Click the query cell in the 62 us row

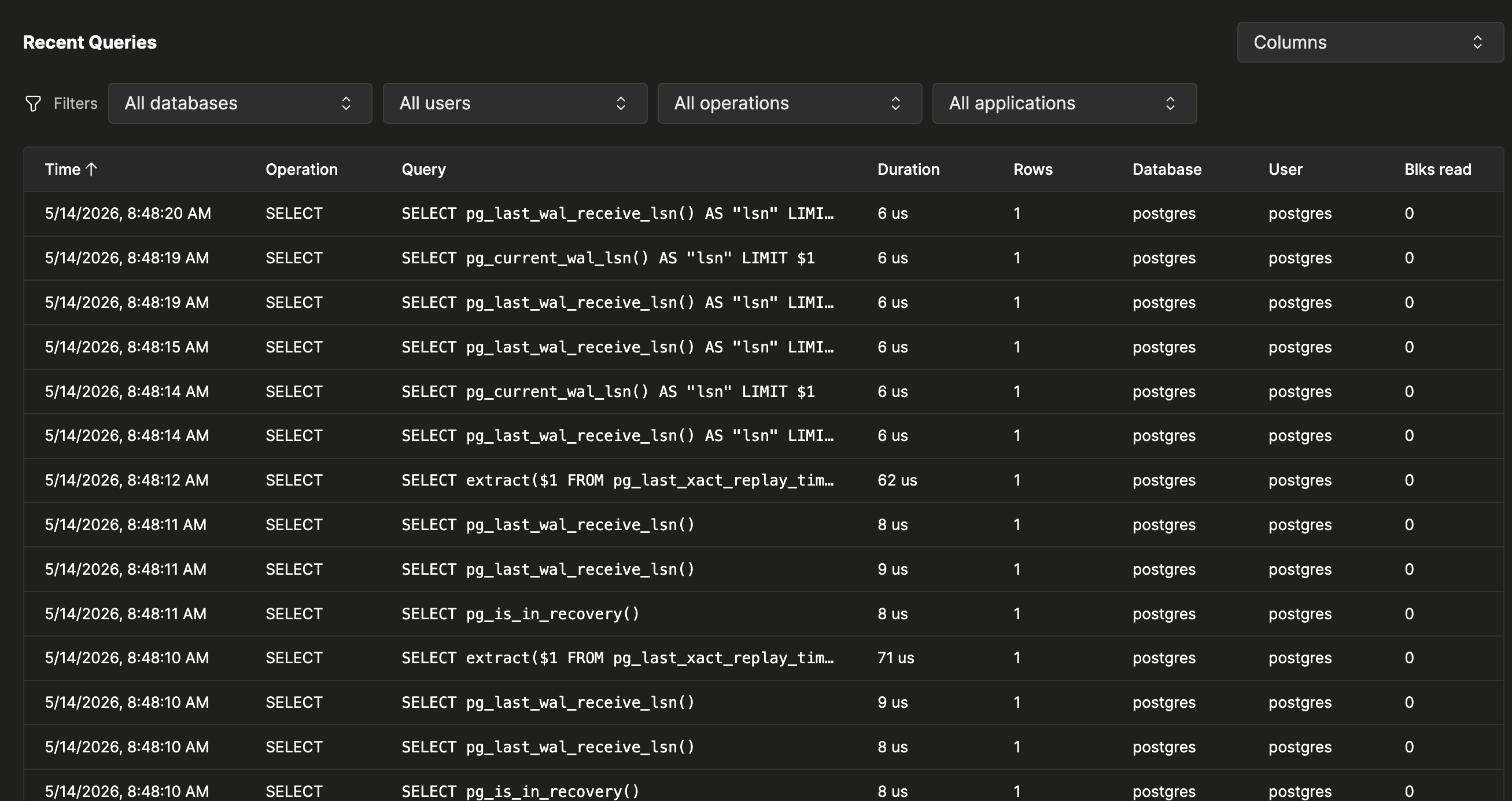pyautogui.click(x=618, y=480)
